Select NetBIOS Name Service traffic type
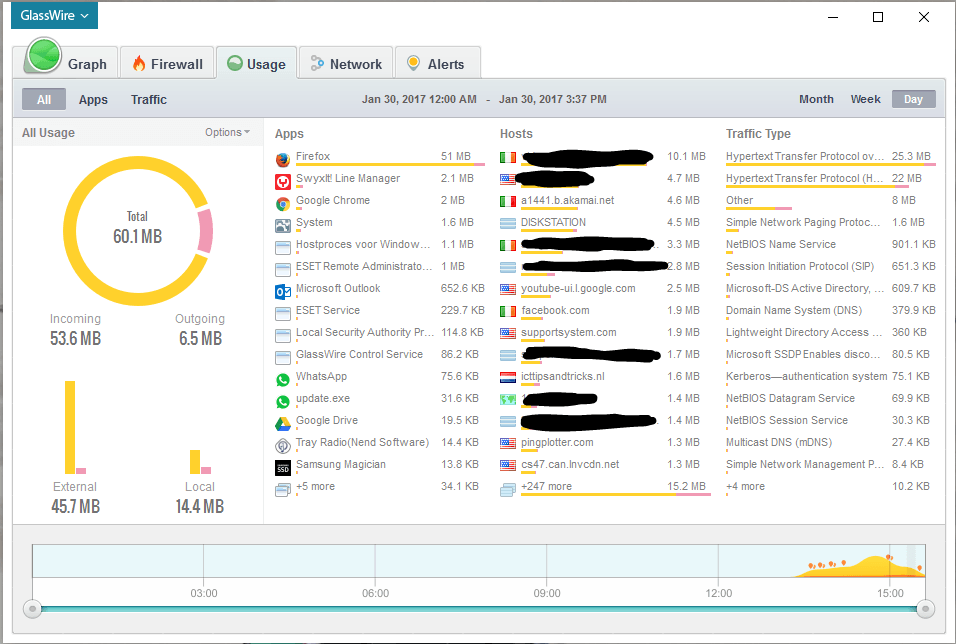 point(830,245)
